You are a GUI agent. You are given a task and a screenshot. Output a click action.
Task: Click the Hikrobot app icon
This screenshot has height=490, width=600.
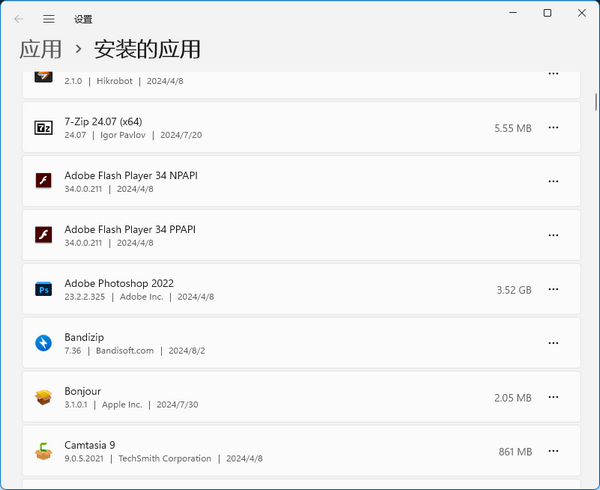(x=44, y=77)
